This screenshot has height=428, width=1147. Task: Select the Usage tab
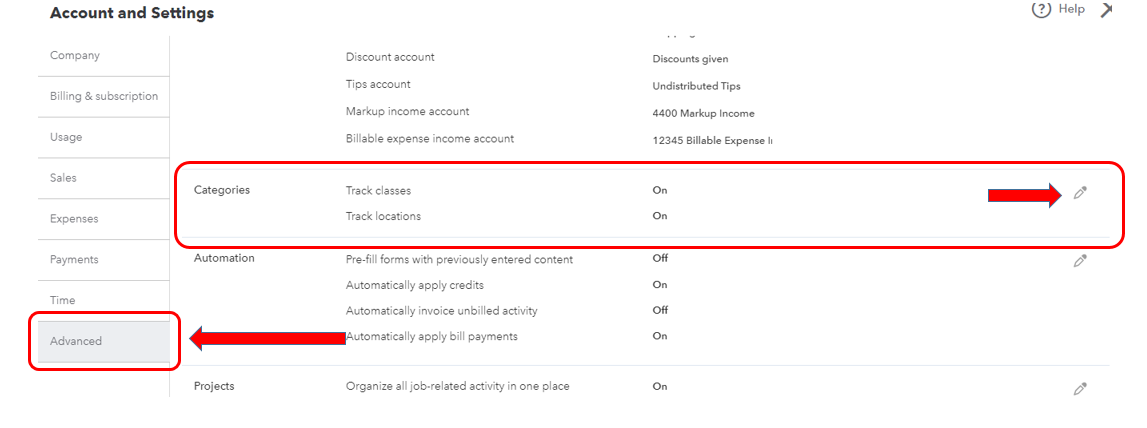tap(66, 137)
